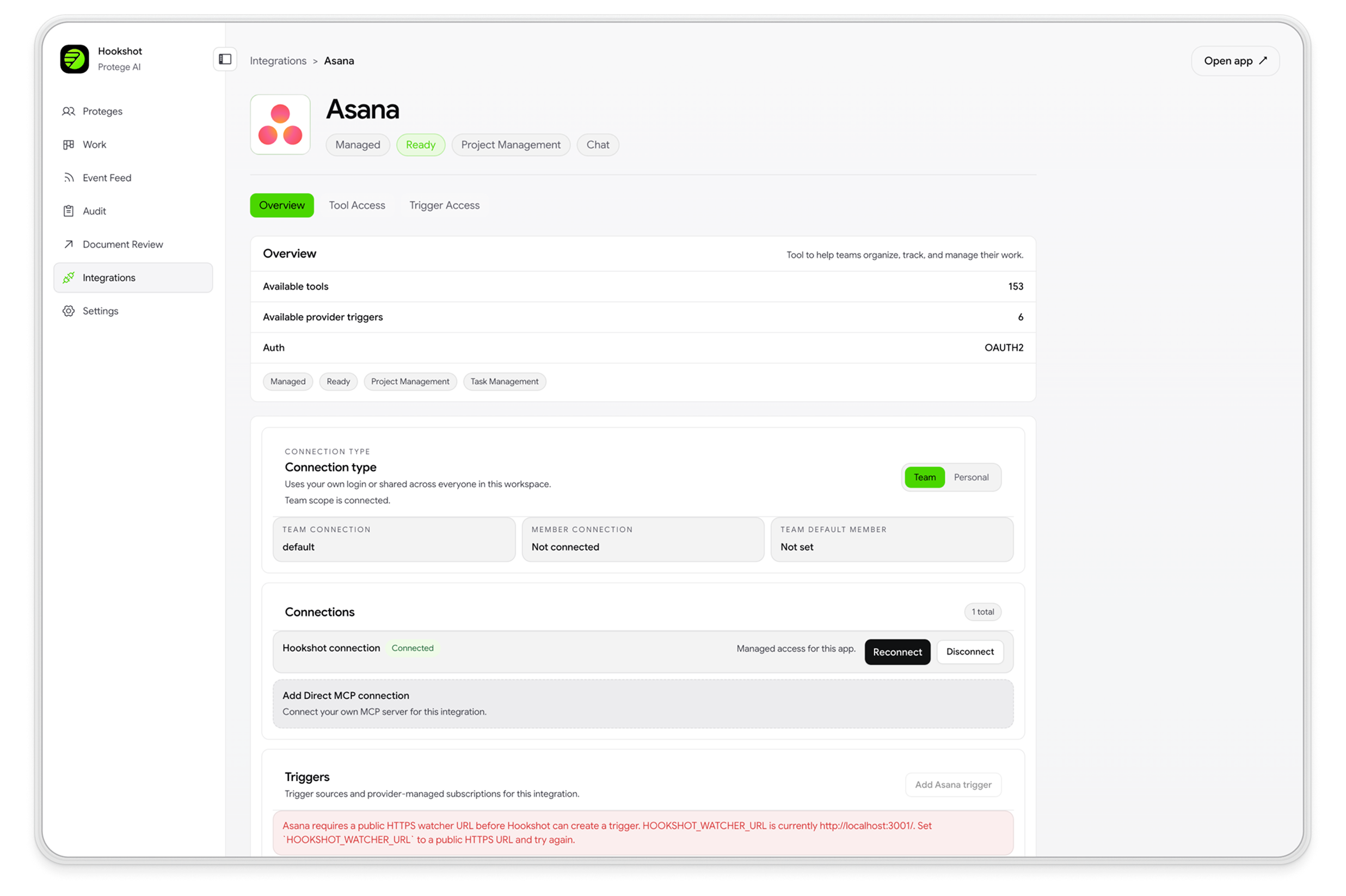Click Project Management tag in header
The image size is (1346, 896).
(511, 145)
